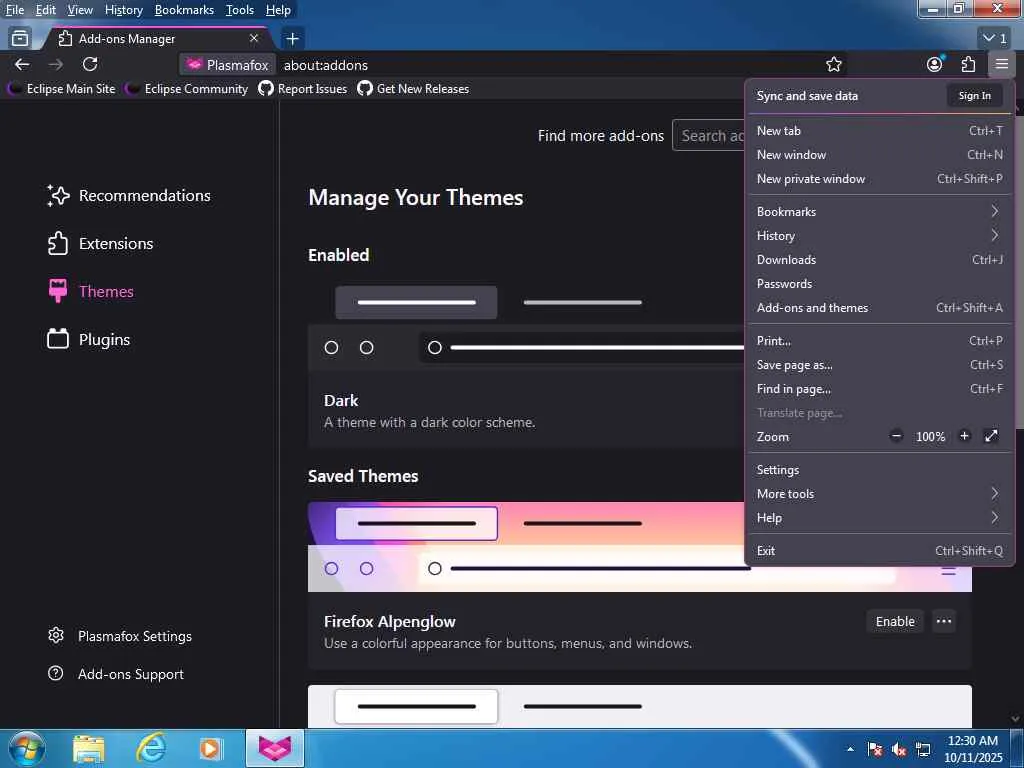Screen dimensions: 1024x768
Task: Select Find in page... menu item
Action: (x=878, y=389)
